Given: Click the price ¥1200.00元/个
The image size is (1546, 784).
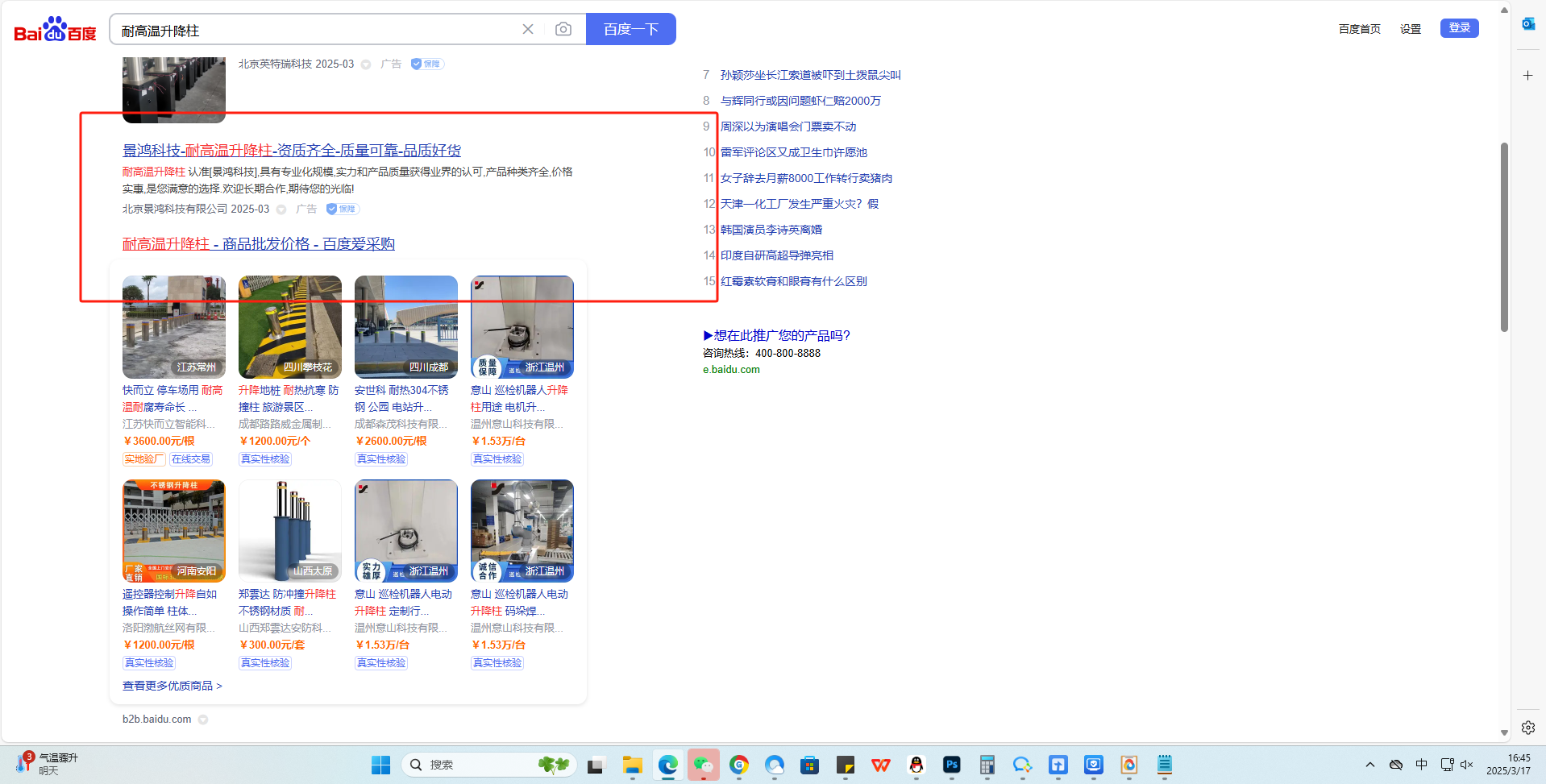Looking at the screenshot, I should click(275, 441).
